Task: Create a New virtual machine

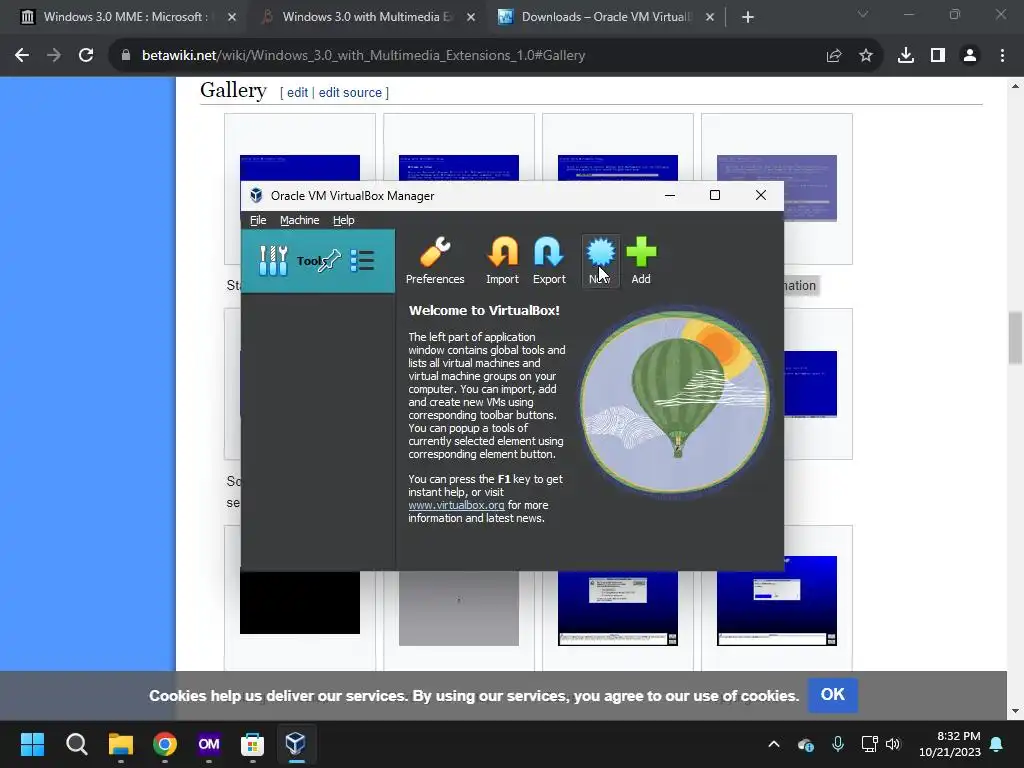Action: [600, 261]
